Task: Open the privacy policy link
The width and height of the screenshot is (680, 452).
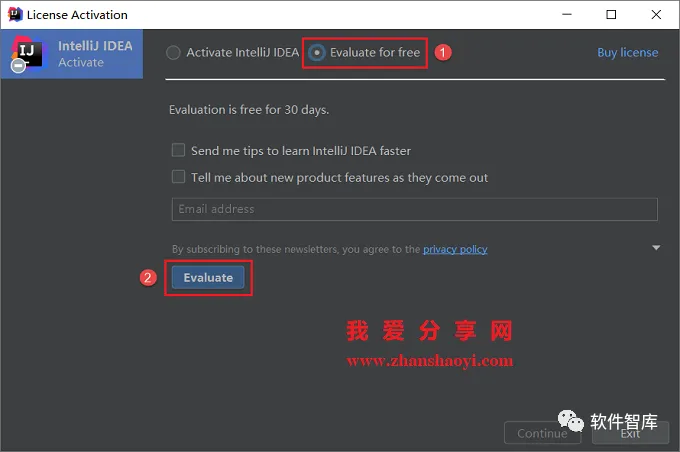Action: pyautogui.click(x=455, y=249)
